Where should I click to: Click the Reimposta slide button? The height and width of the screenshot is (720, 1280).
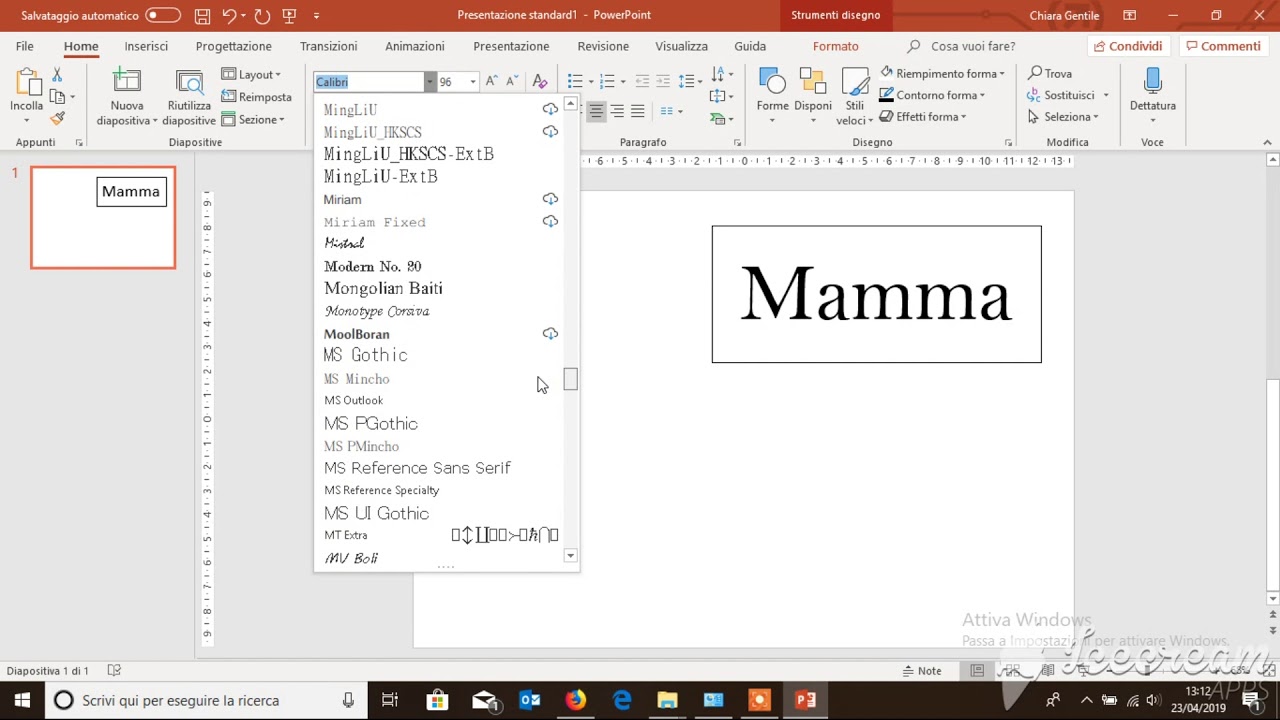click(257, 97)
